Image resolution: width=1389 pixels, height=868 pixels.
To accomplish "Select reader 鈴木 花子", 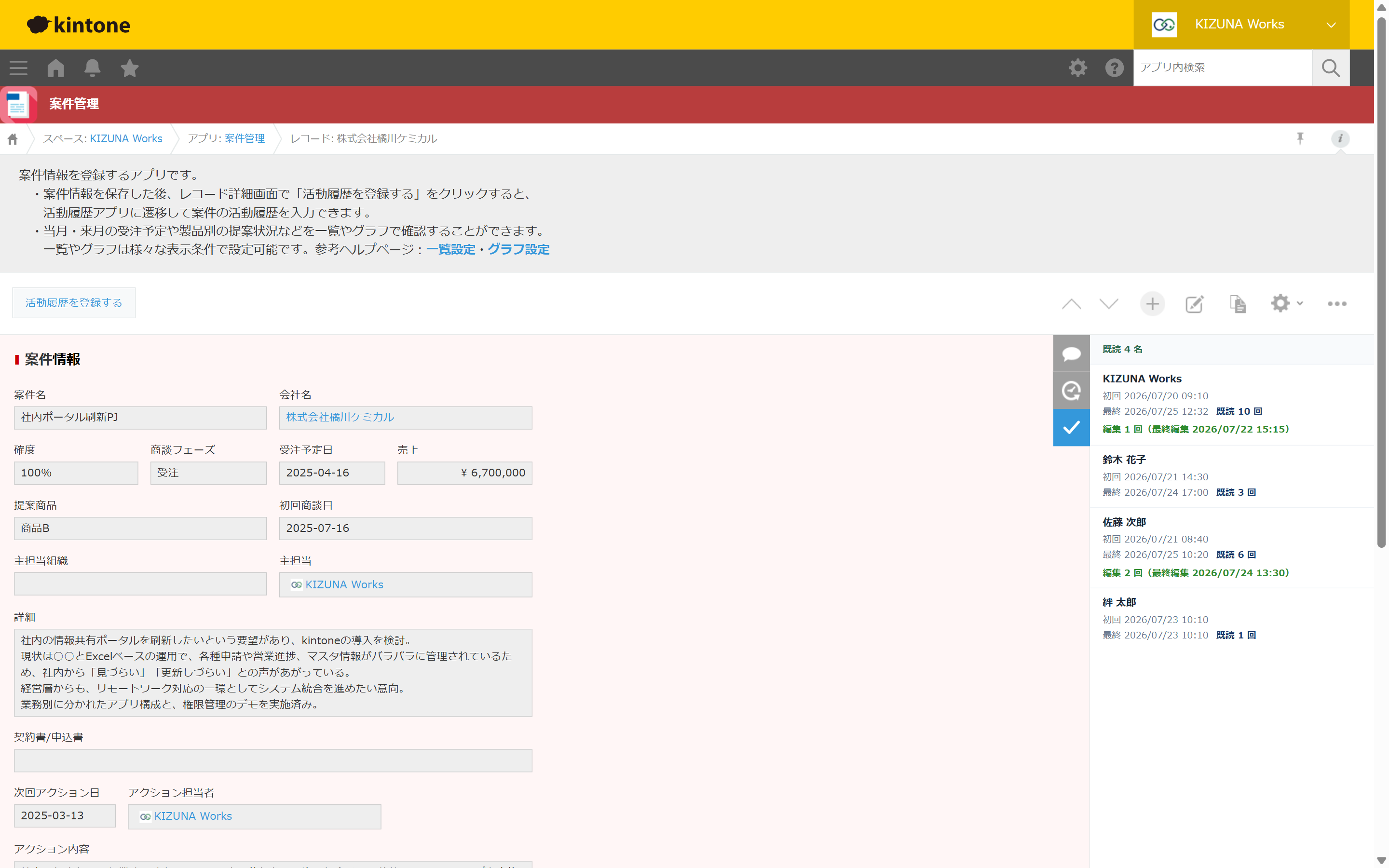I will pyautogui.click(x=1124, y=459).
